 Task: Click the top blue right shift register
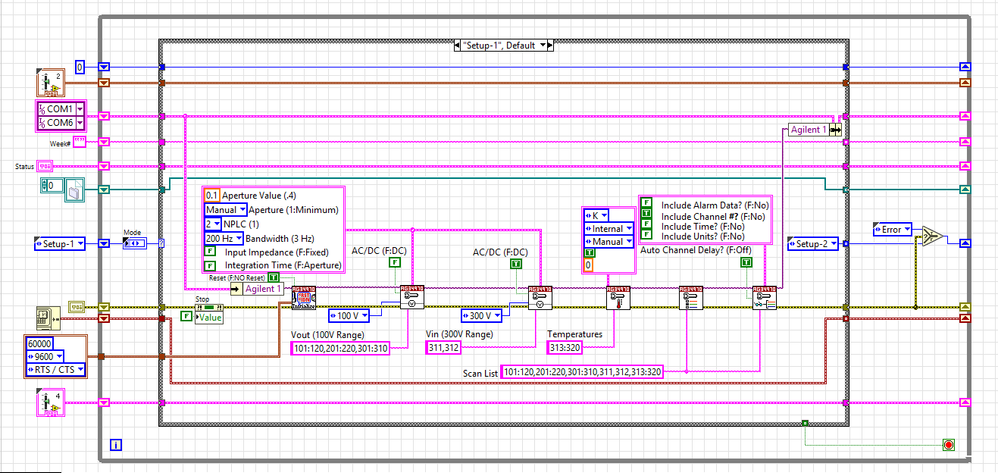point(966,67)
